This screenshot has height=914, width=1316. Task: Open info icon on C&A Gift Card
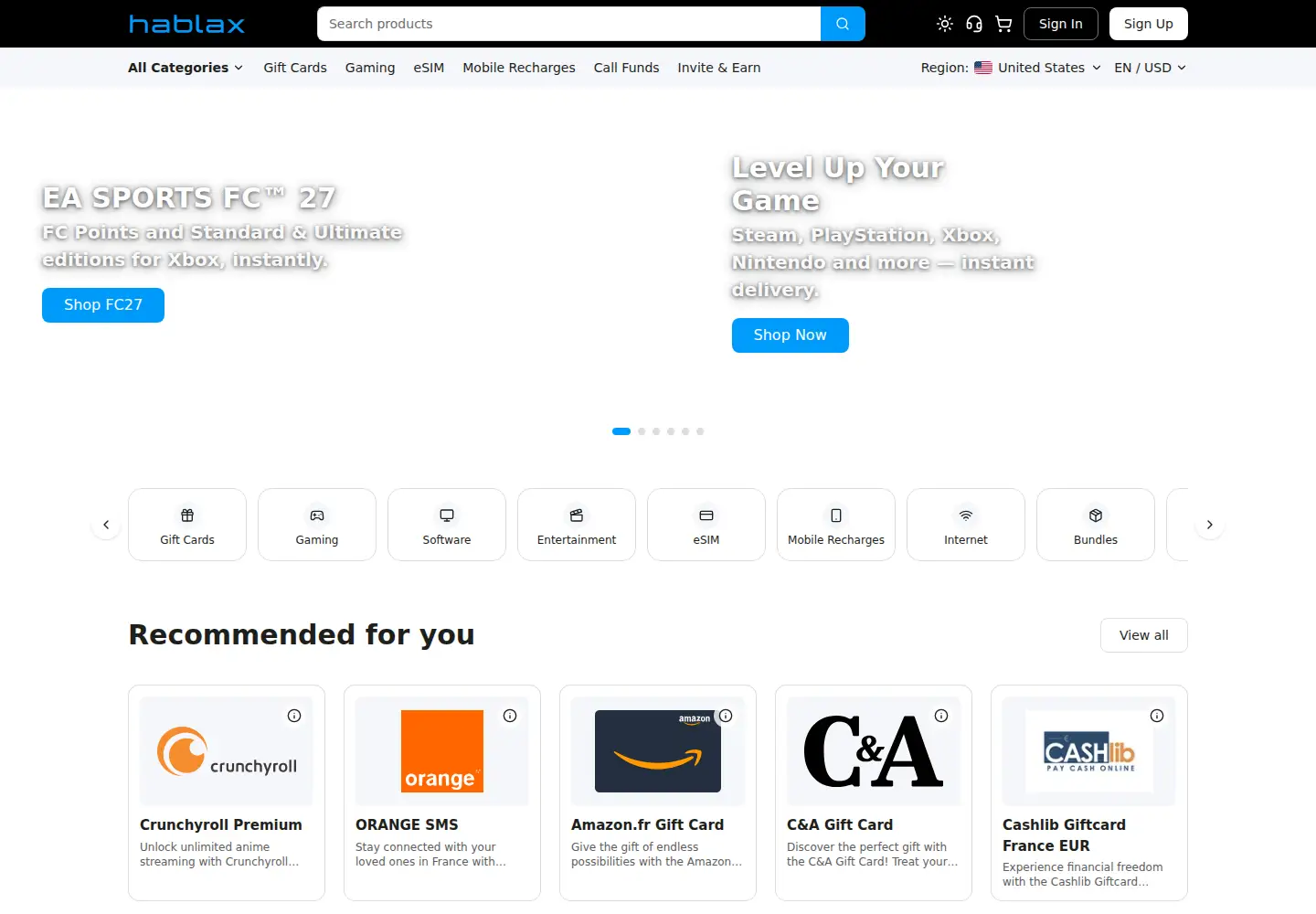tap(941, 716)
